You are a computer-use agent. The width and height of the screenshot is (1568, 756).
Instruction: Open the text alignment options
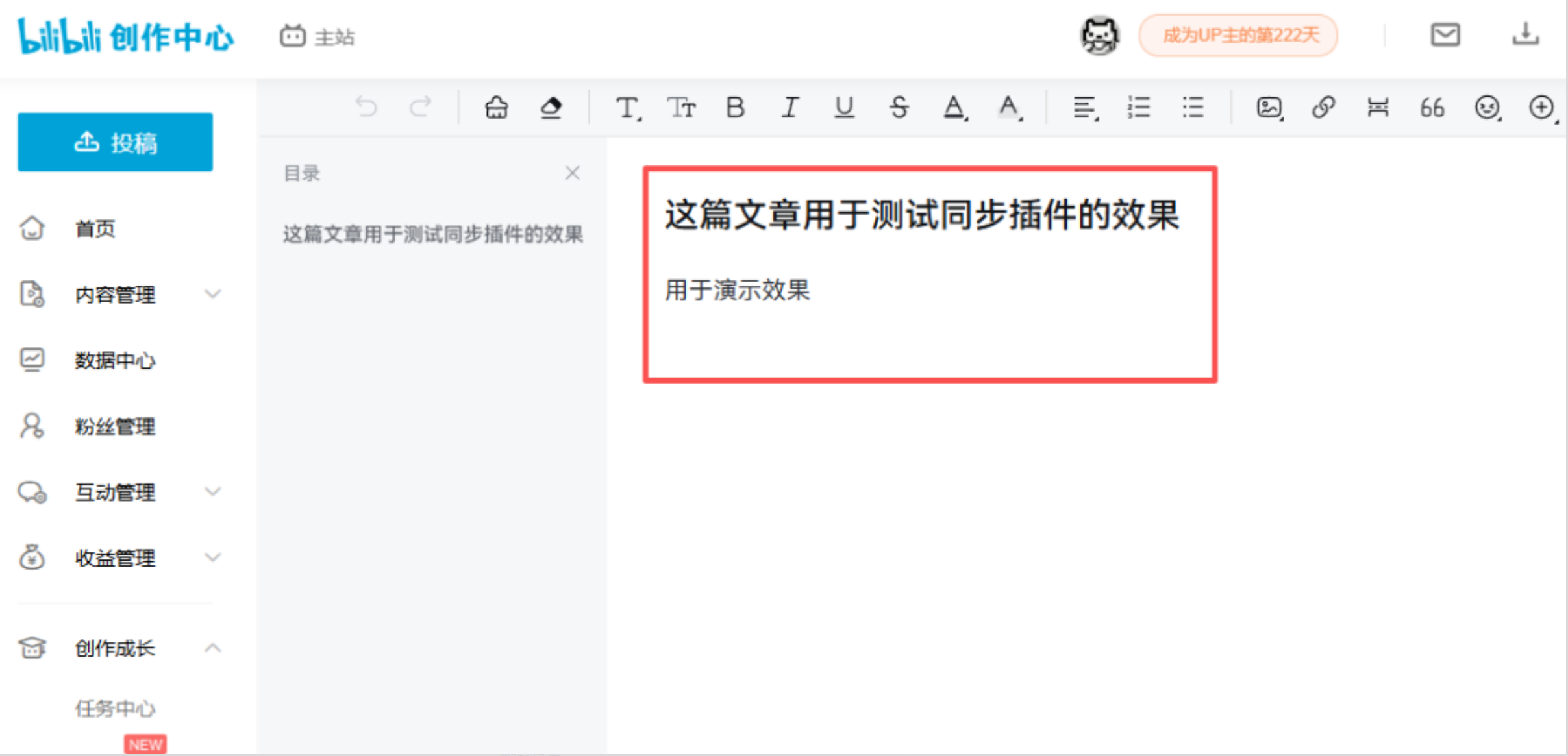pyautogui.click(x=1086, y=108)
